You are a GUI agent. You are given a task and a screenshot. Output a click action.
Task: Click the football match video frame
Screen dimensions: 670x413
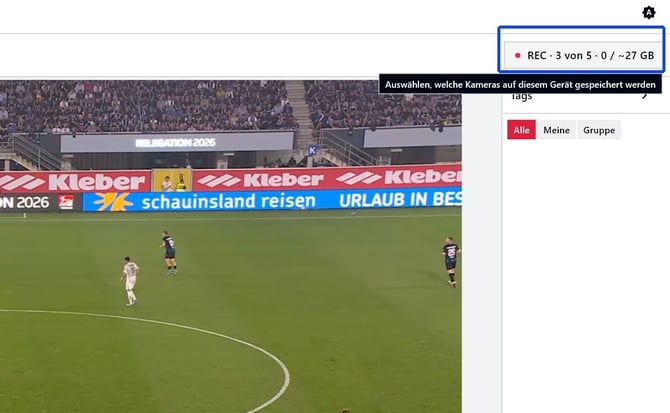point(231,246)
